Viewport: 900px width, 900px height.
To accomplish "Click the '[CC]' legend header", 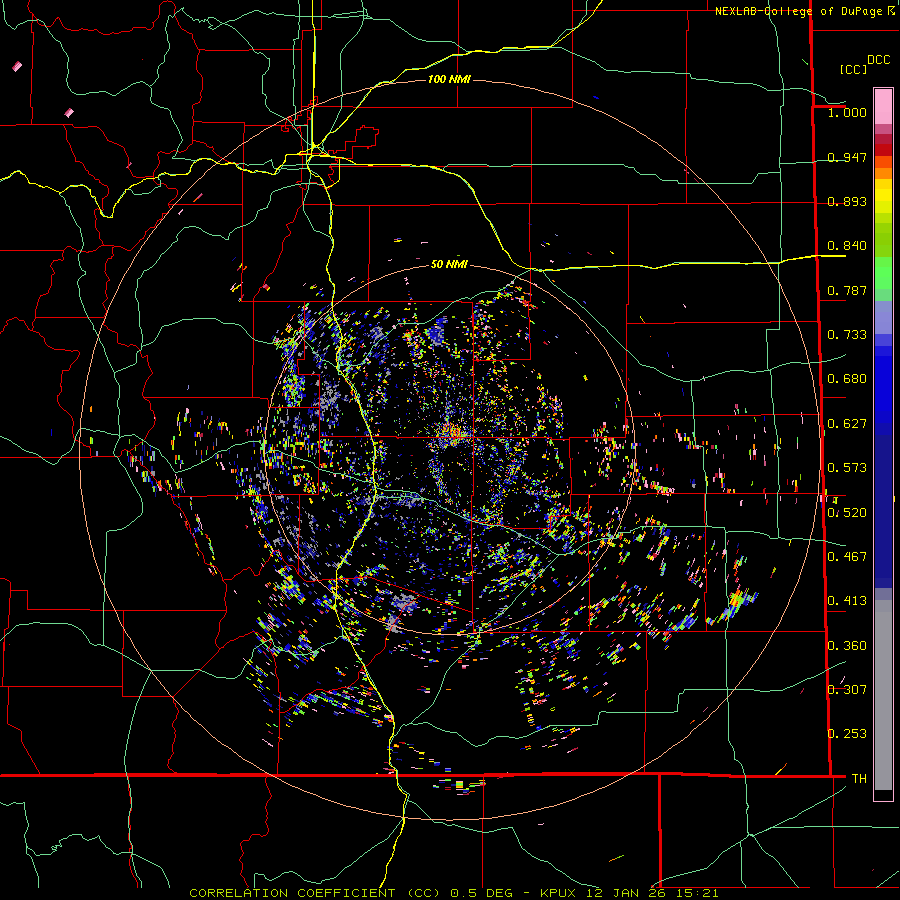I will (853, 69).
